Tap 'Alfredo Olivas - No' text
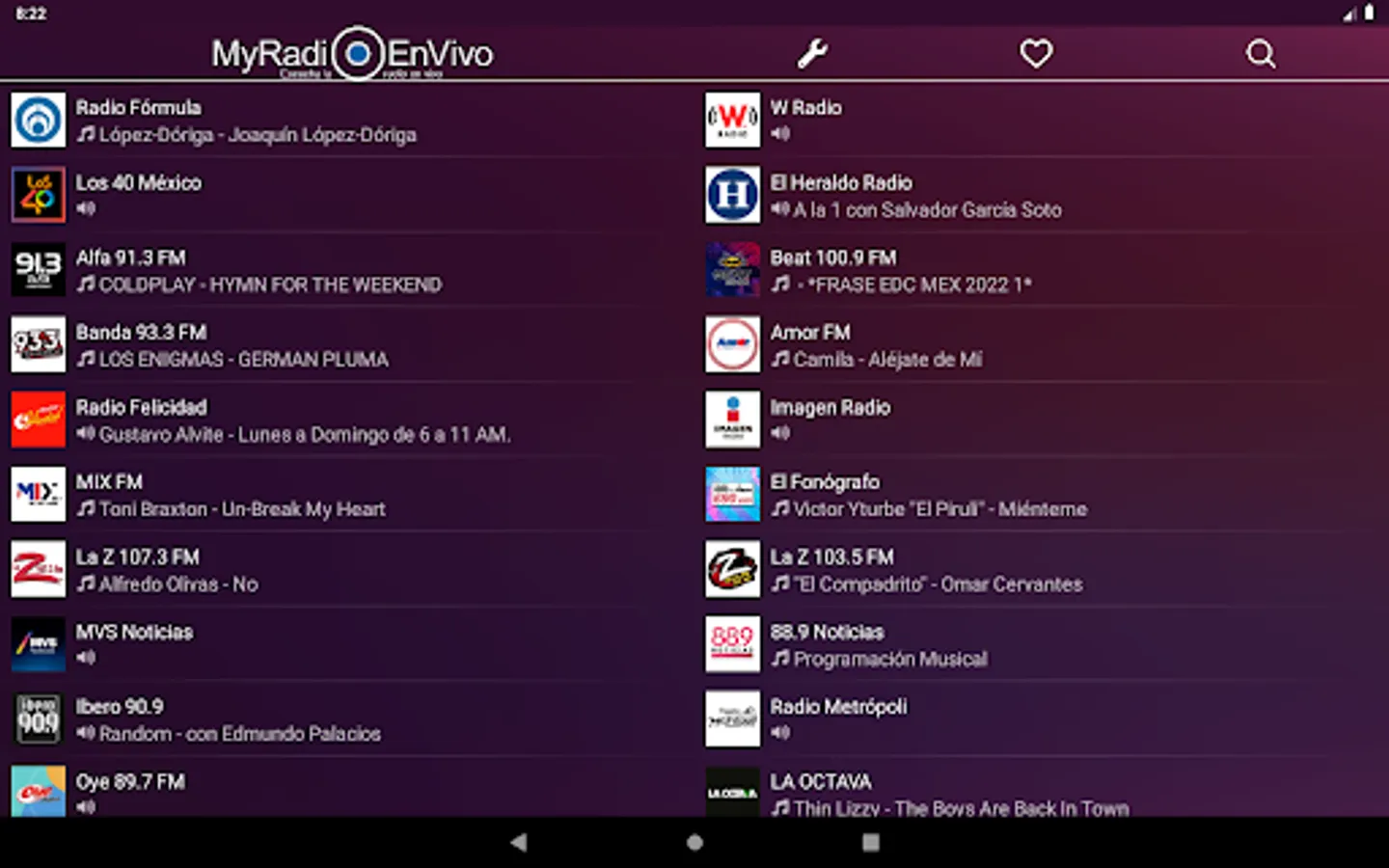The image size is (1389, 868). [x=178, y=584]
